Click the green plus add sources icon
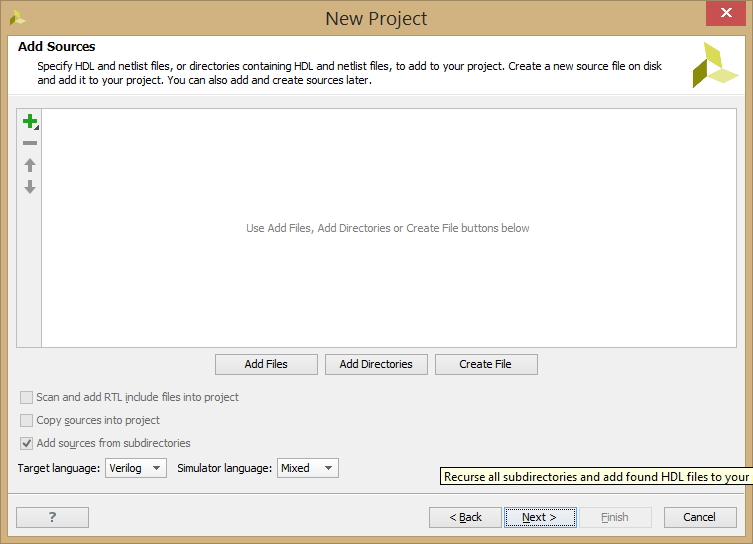 tap(30, 121)
